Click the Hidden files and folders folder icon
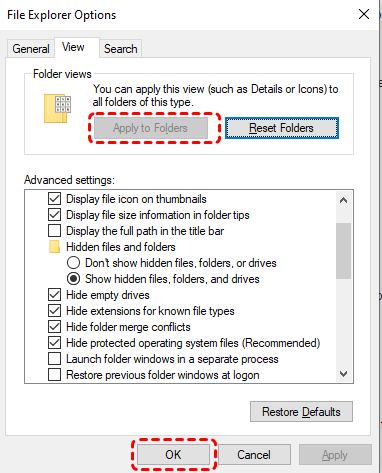382x473 pixels. (x=54, y=247)
